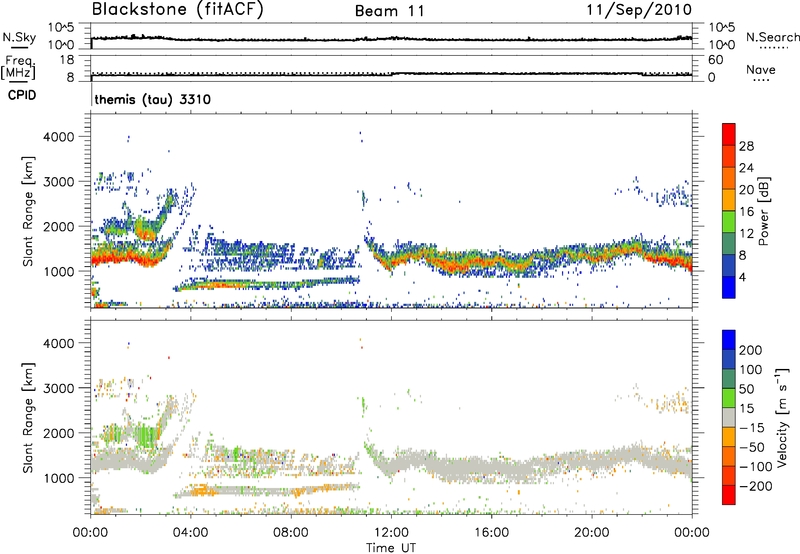Click the gray ±15 velocity color segment

(x=729, y=418)
